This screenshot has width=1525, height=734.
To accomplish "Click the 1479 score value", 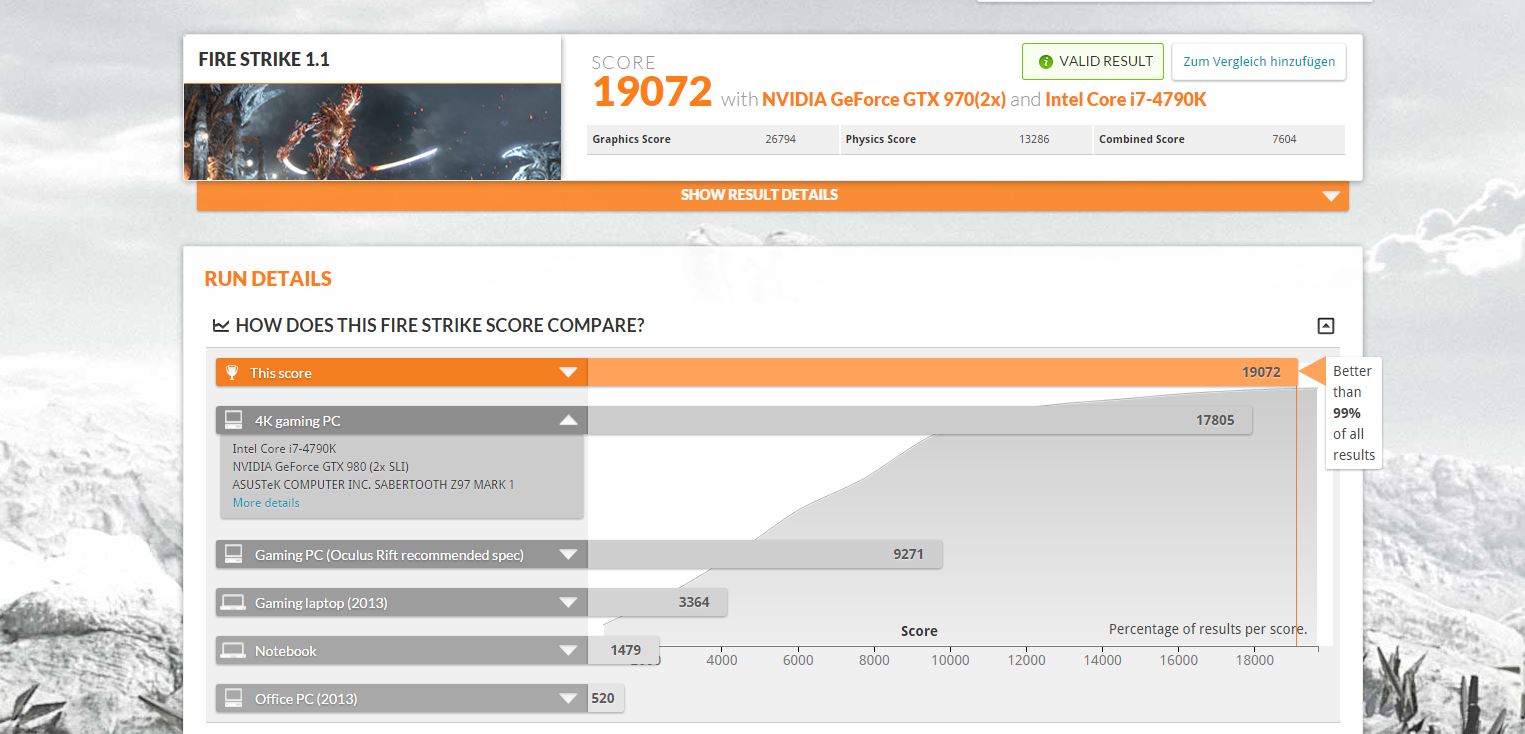I will click(626, 651).
